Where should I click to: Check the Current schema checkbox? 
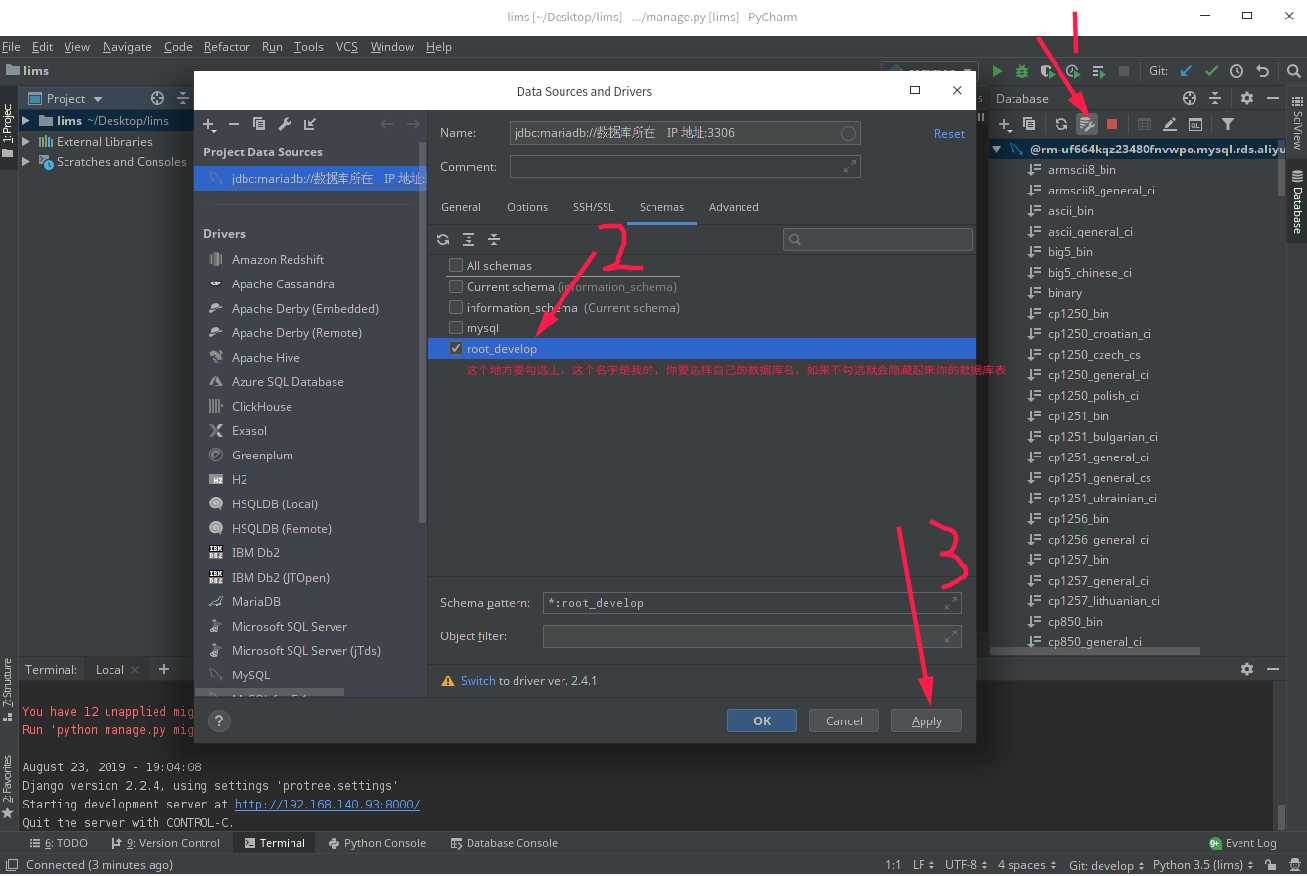click(456, 286)
